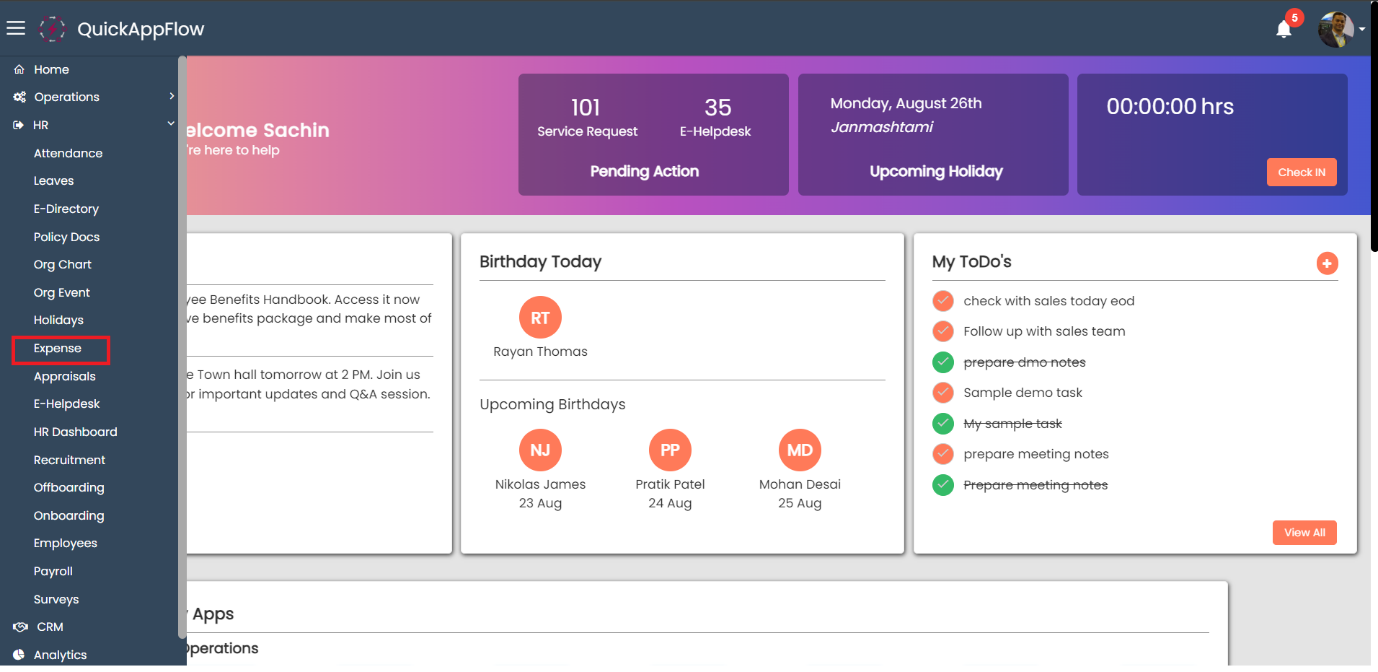Uncheck the 'prepare dmo notes' task
This screenshot has height=672, width=1378.
[x=942, y=362]
